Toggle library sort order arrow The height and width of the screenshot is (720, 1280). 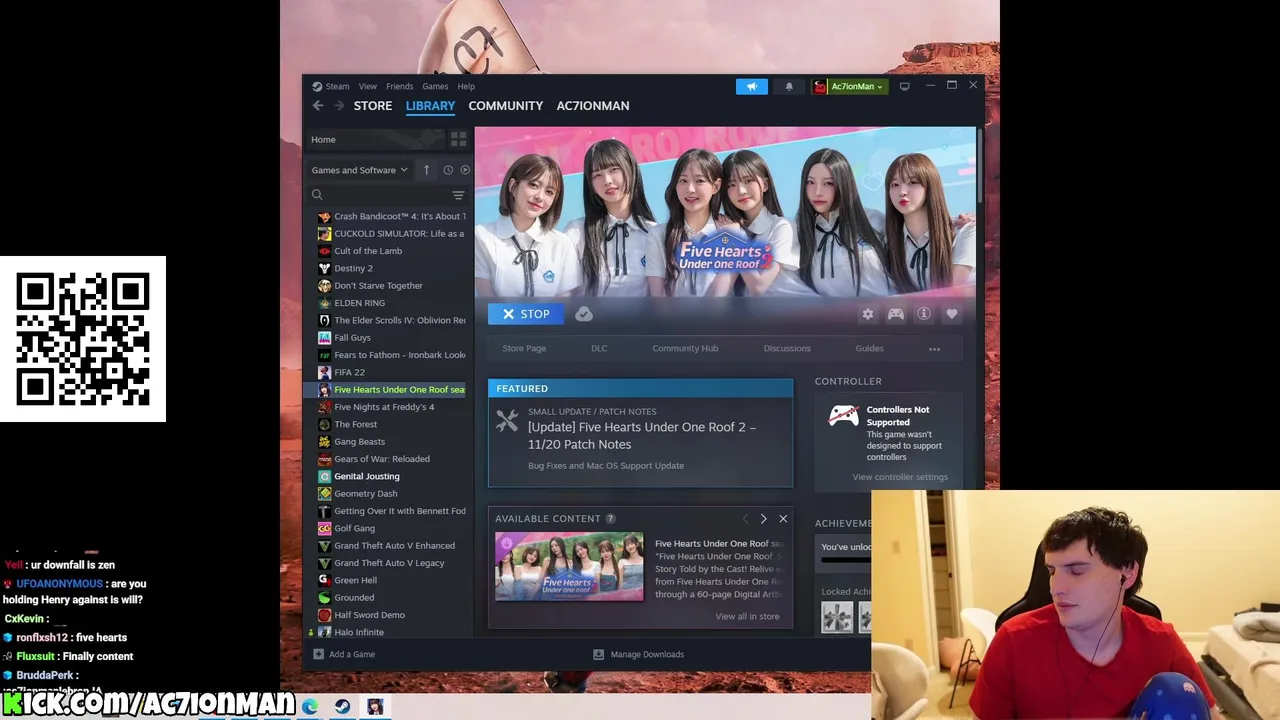click(x=426, y=170)
